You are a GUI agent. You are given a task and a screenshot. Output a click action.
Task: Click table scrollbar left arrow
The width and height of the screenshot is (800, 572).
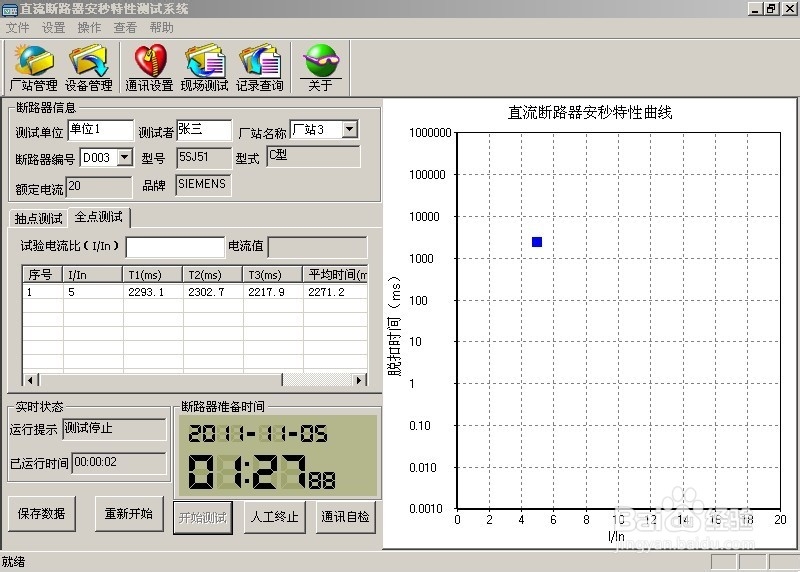(x=30, y=380)
